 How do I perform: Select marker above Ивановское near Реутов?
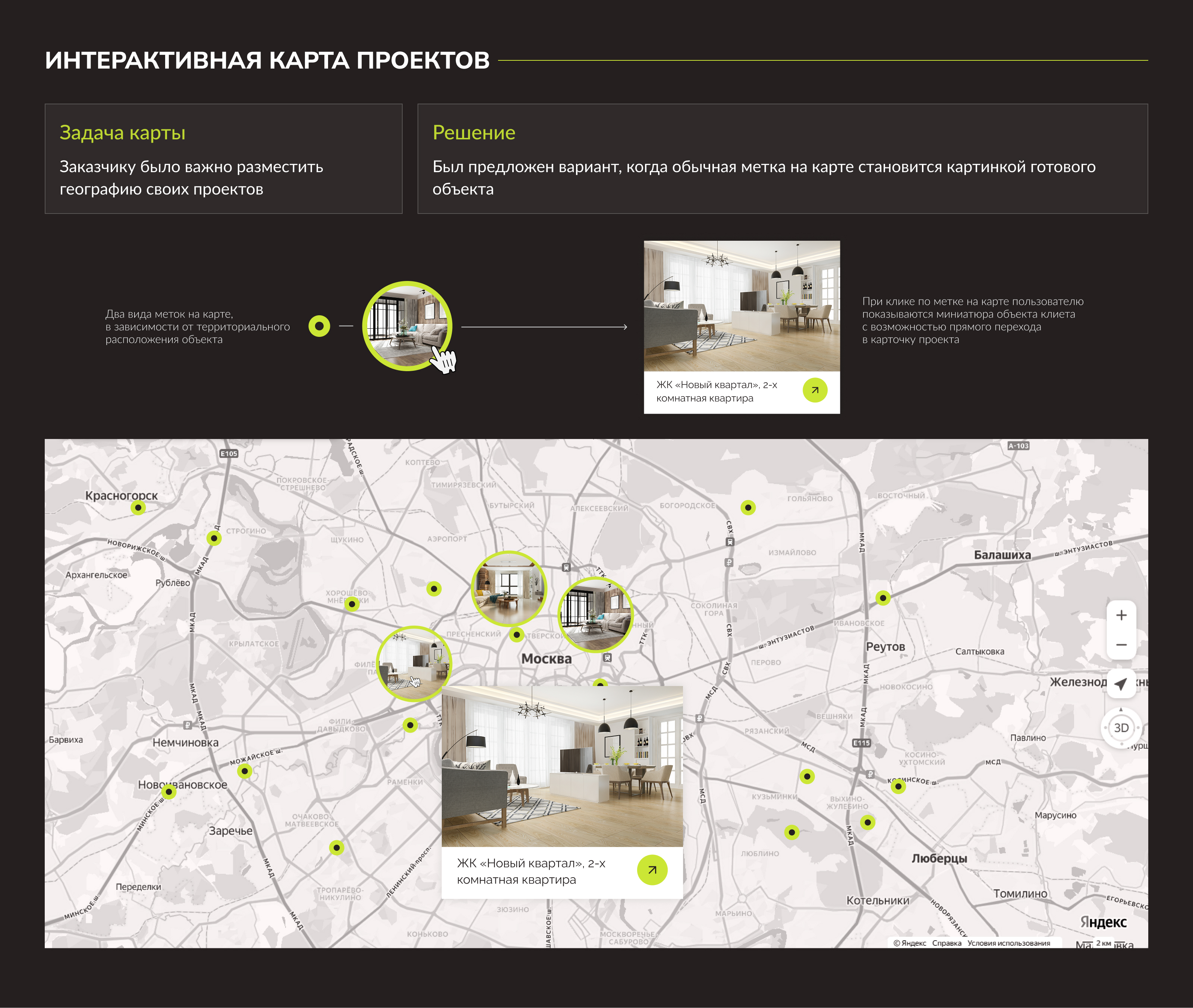click(x=883, y=598)
